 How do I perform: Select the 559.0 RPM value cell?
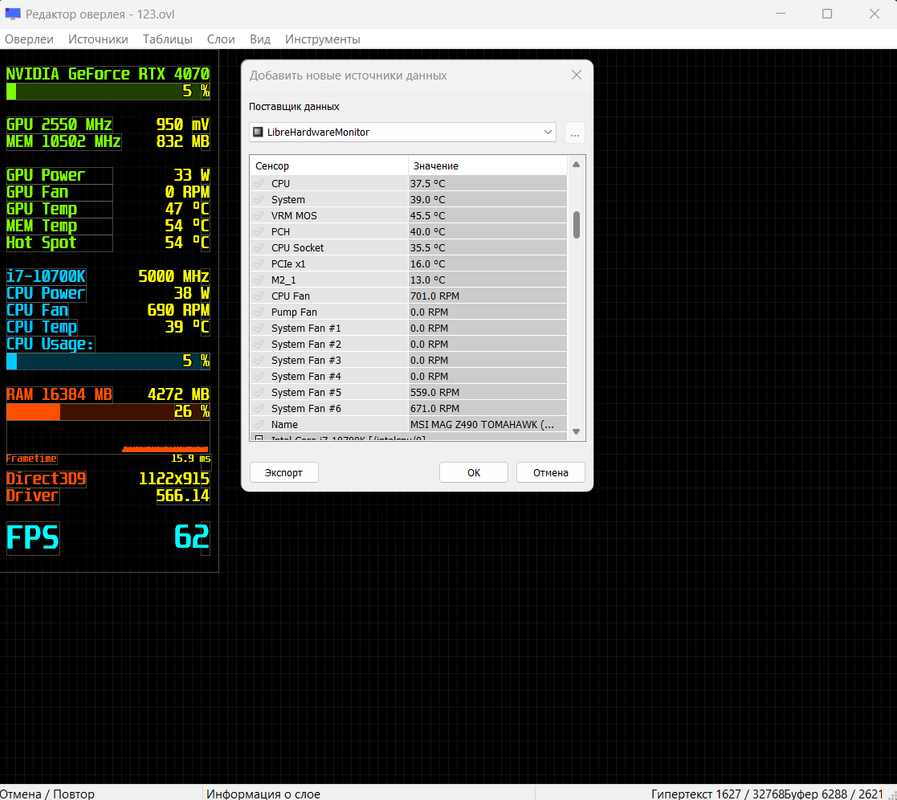click(x=487, y=392)
